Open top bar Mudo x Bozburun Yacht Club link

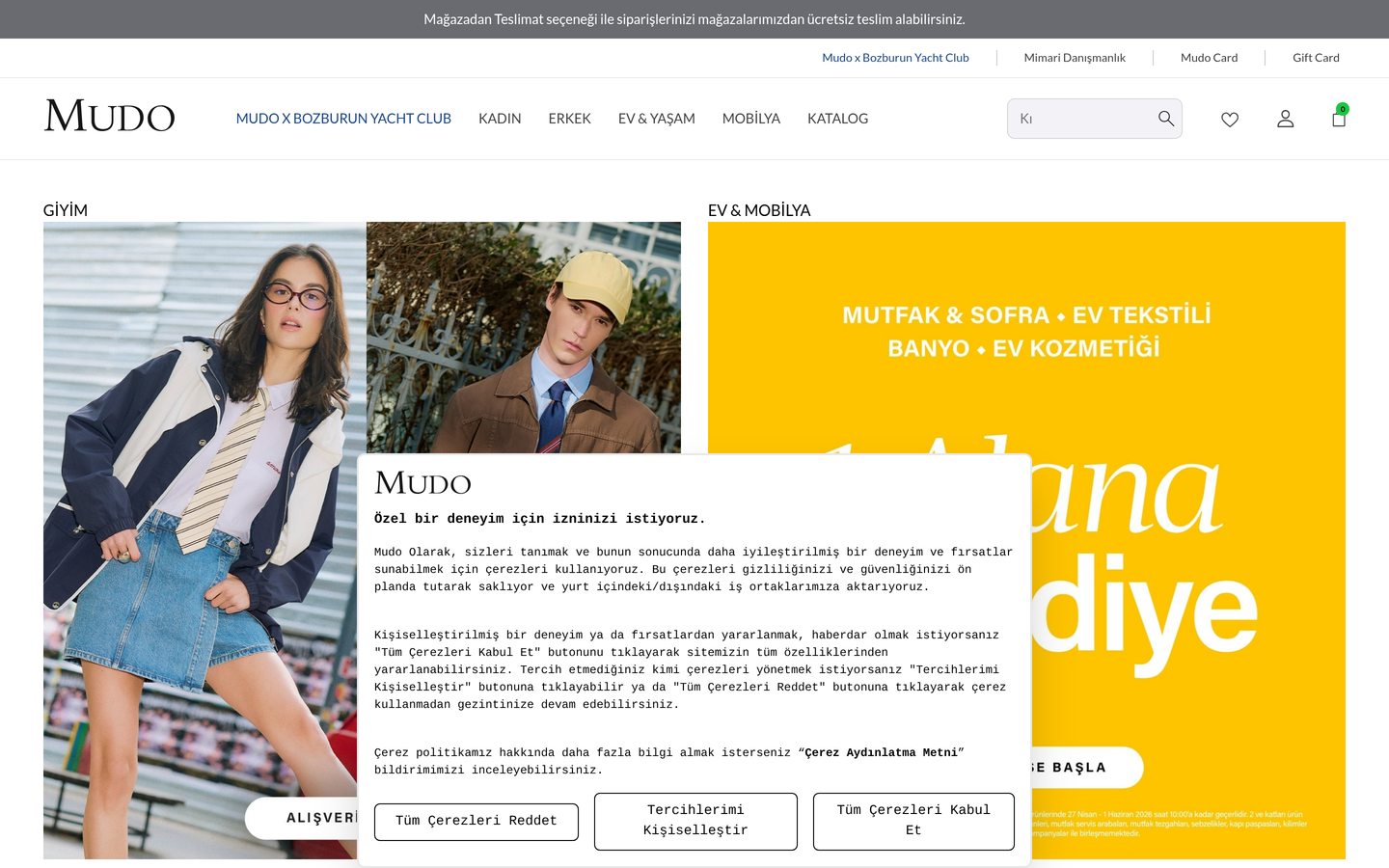895,58
